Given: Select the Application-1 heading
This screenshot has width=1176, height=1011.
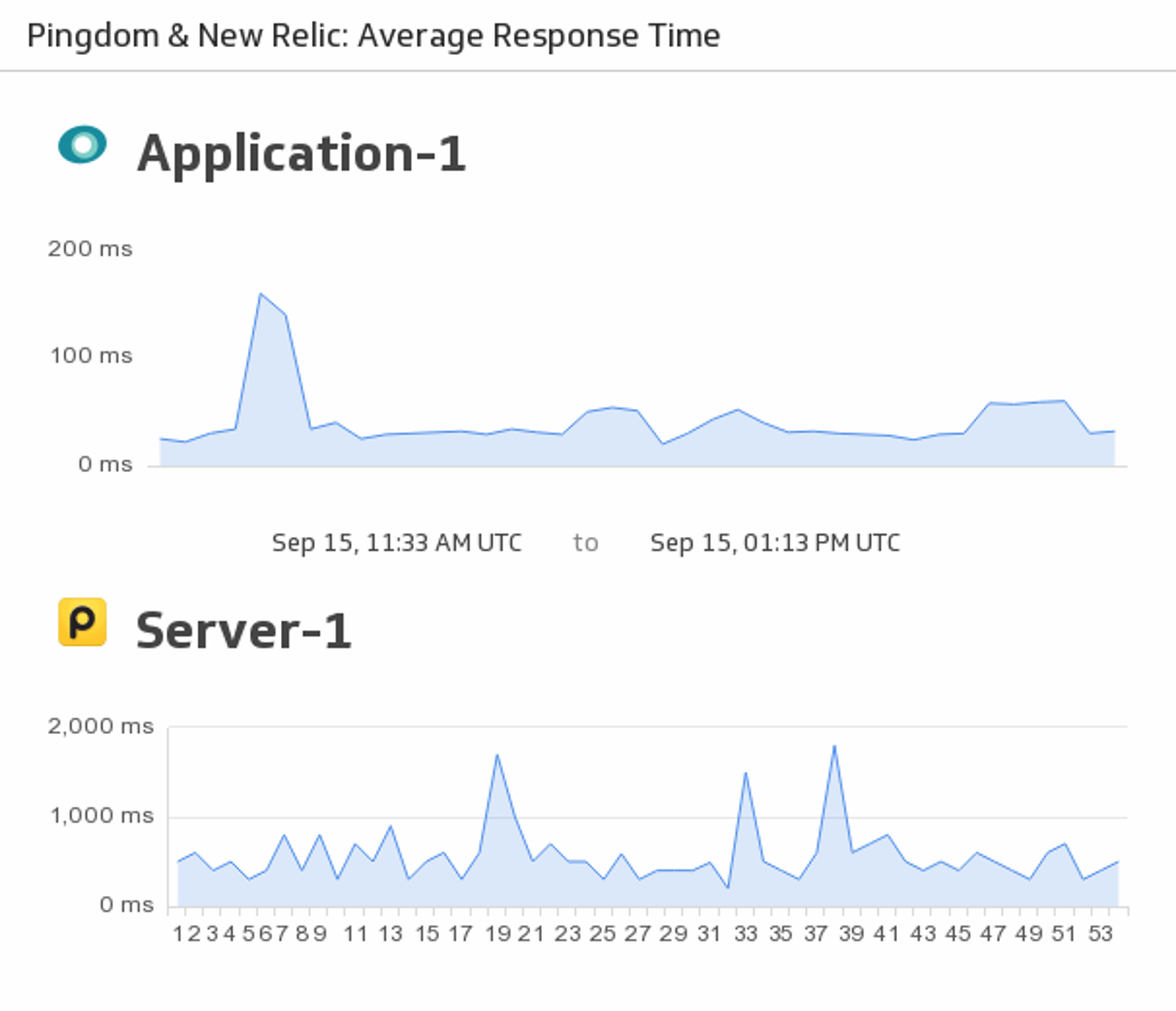Looking at the screenshot, I should click(x=301, y=154).
